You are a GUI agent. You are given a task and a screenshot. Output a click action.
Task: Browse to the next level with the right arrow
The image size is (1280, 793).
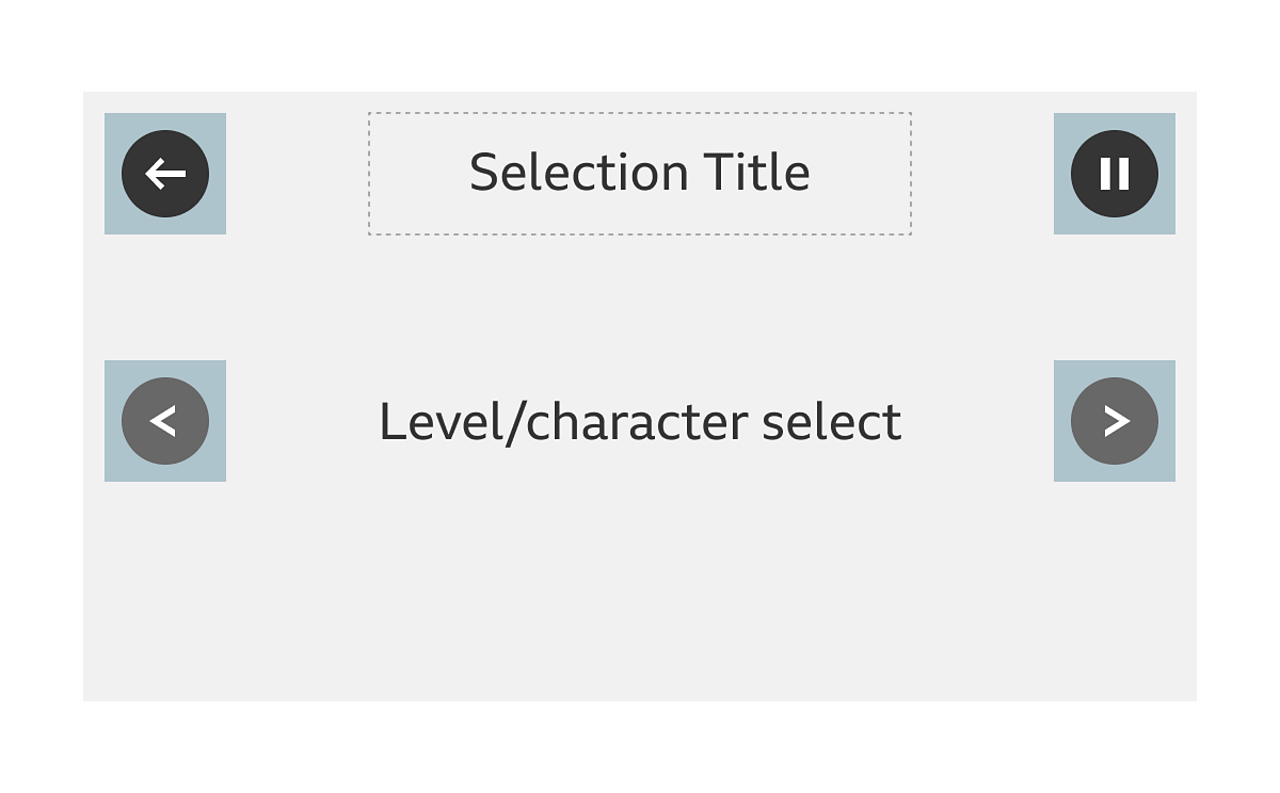pyautogui.click(x=1114, y=420)
